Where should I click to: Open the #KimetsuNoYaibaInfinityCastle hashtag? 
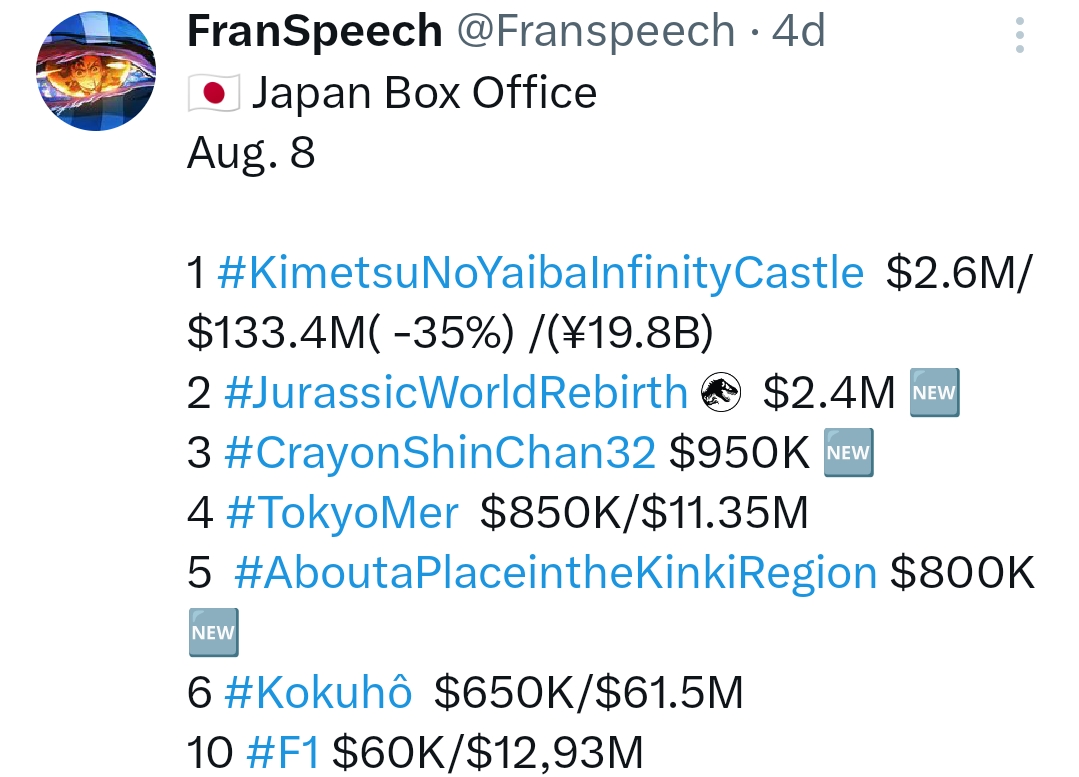click(x=539, y=273)
